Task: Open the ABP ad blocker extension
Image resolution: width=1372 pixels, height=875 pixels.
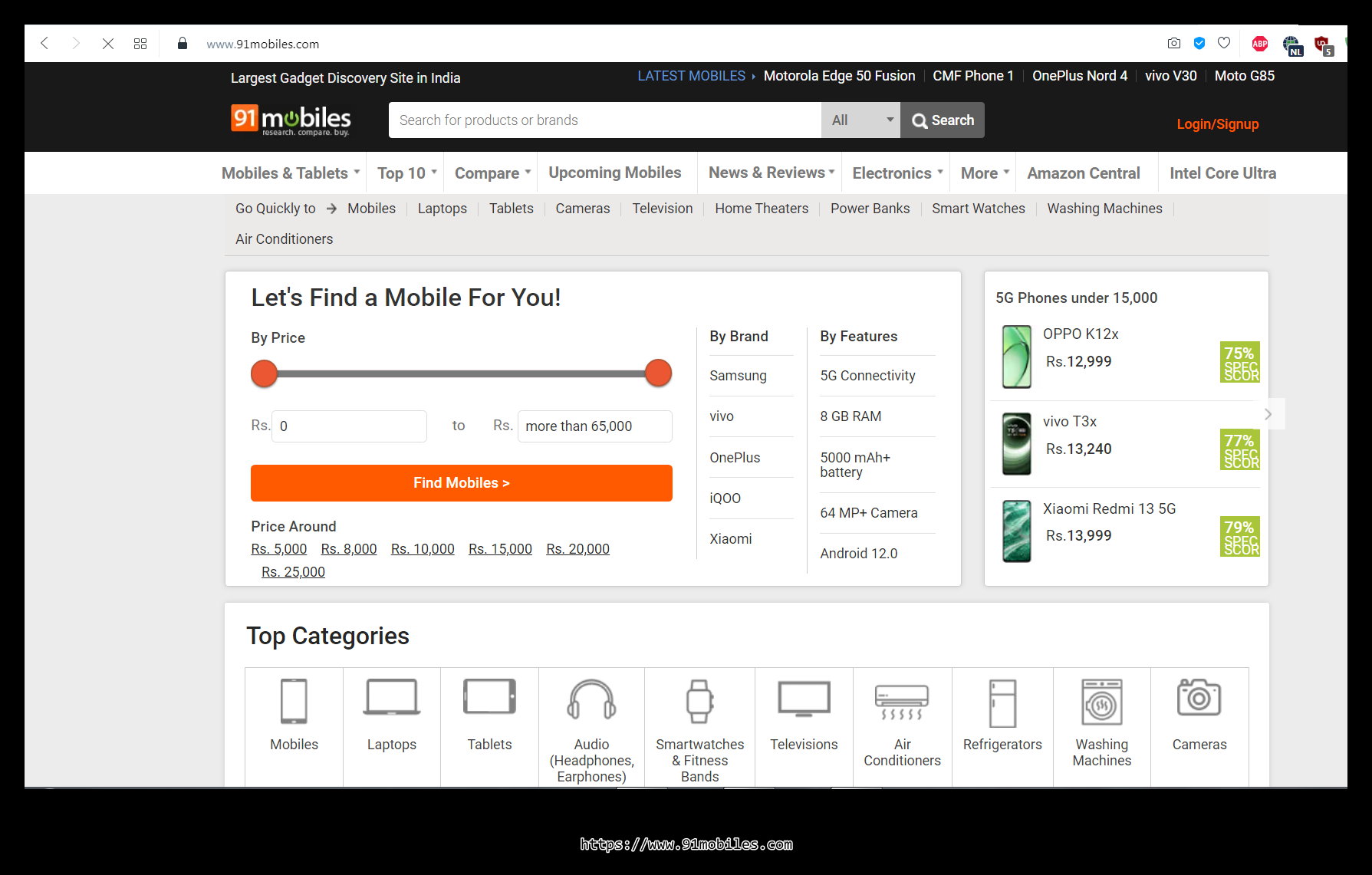Action: [x=1260, y=44]
